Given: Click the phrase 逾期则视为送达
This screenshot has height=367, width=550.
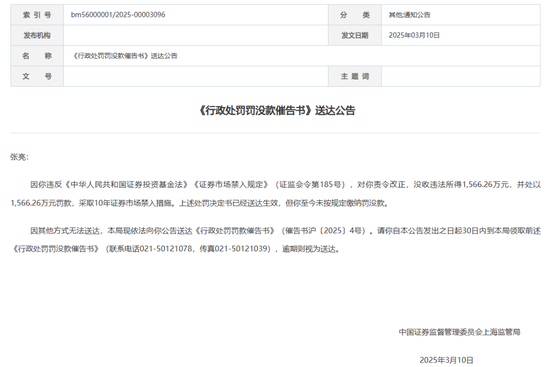Looking at the screenshot, I should (x=309, y=249).
